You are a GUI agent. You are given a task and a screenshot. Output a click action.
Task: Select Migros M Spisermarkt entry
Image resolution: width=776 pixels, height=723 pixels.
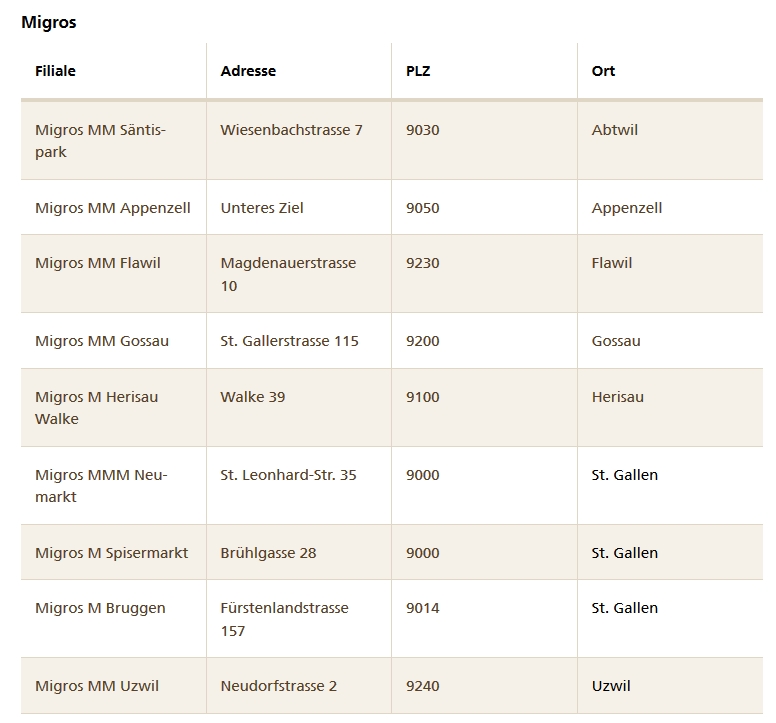point(111,553)
